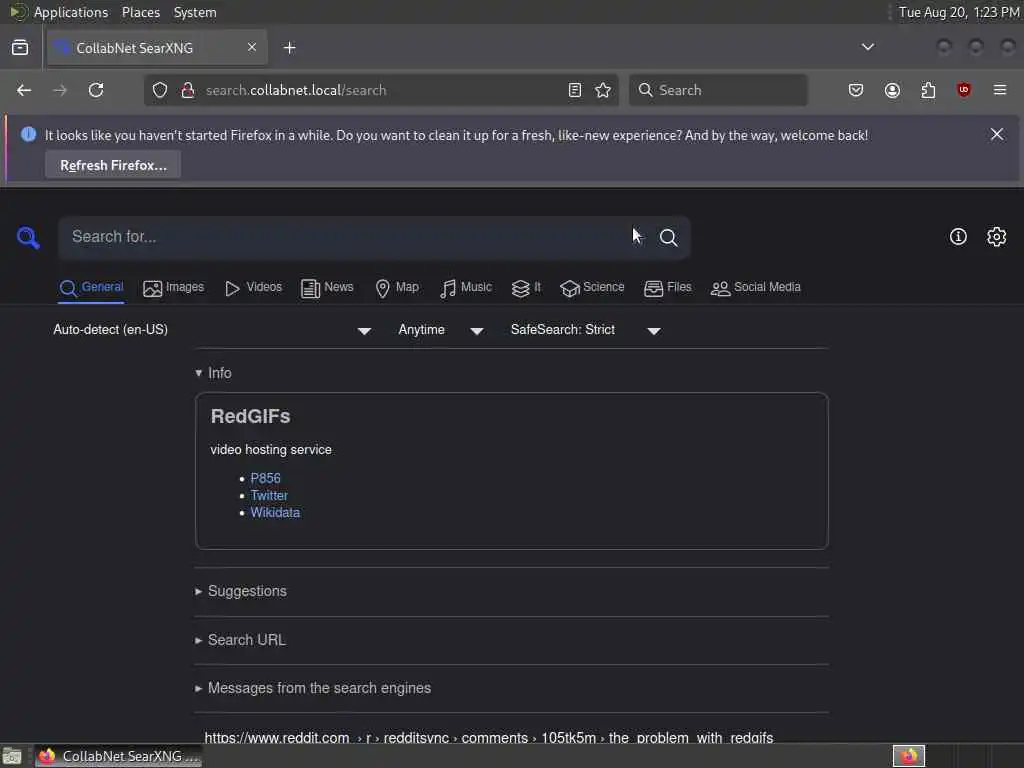Viewport: 1024px width, 768px height.
Task: Open the About info icon
Action: pyautogui.click(x=958, y=236)
